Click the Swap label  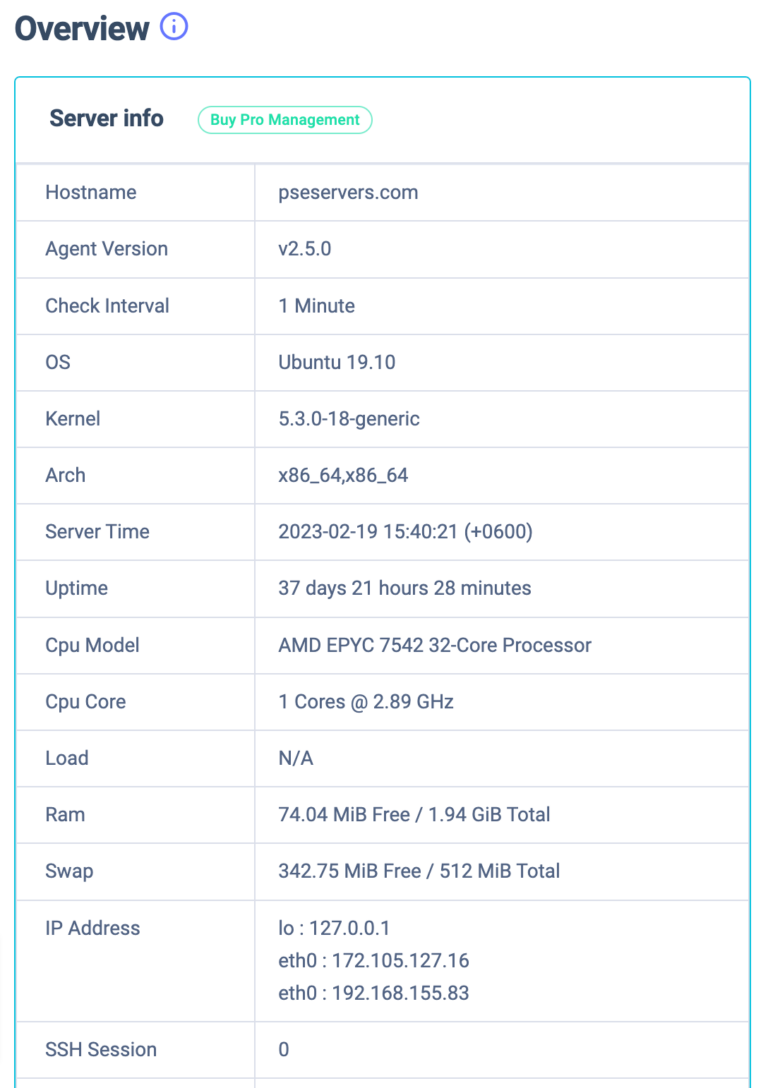69,872
